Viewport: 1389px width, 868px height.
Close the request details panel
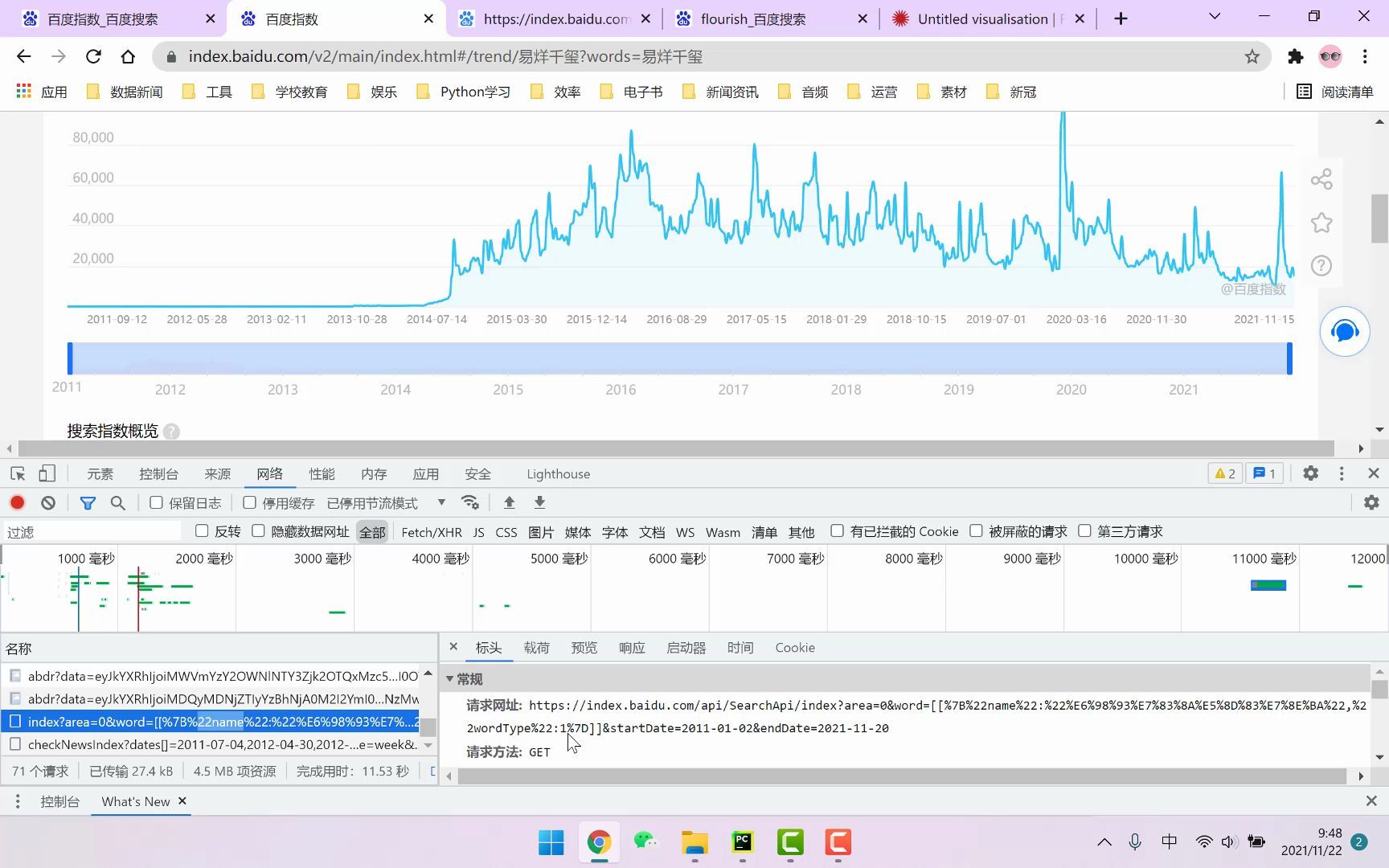453,647
